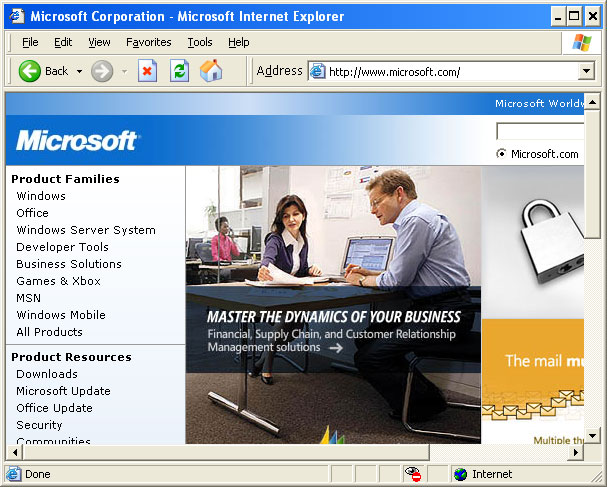
Task: Click the Done status text
Action: tap(38, 474)
